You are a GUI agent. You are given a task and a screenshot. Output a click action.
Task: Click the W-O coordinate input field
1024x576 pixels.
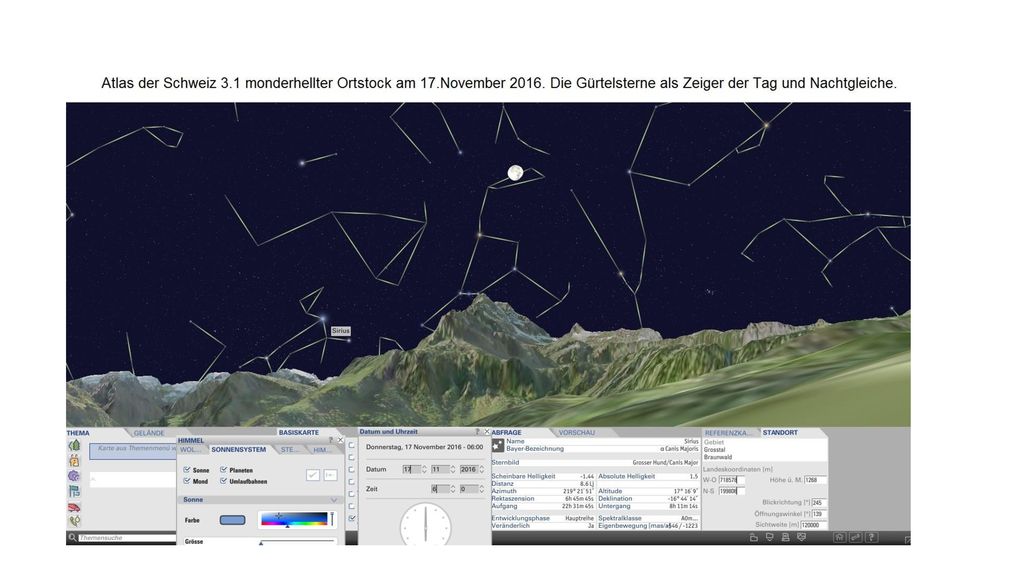731,480
